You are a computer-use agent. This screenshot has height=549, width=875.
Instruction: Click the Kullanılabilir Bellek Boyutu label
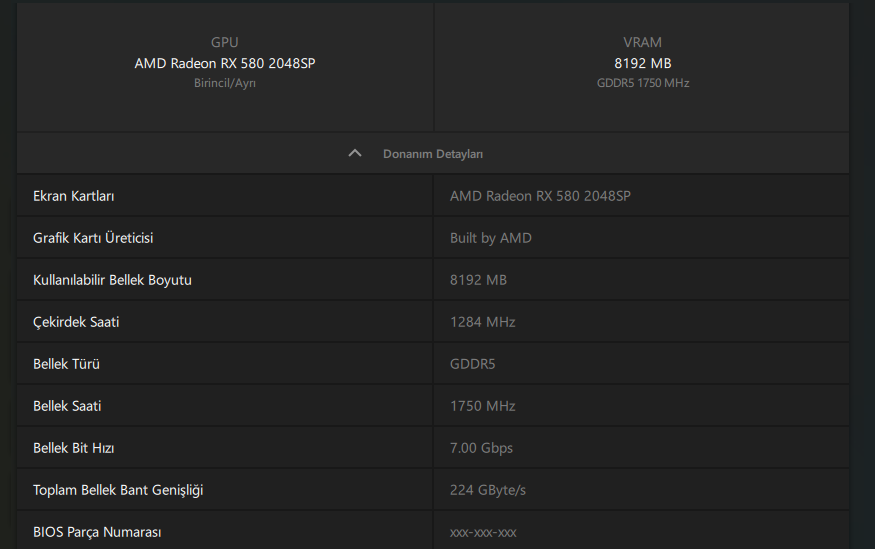tap(112, 280)
